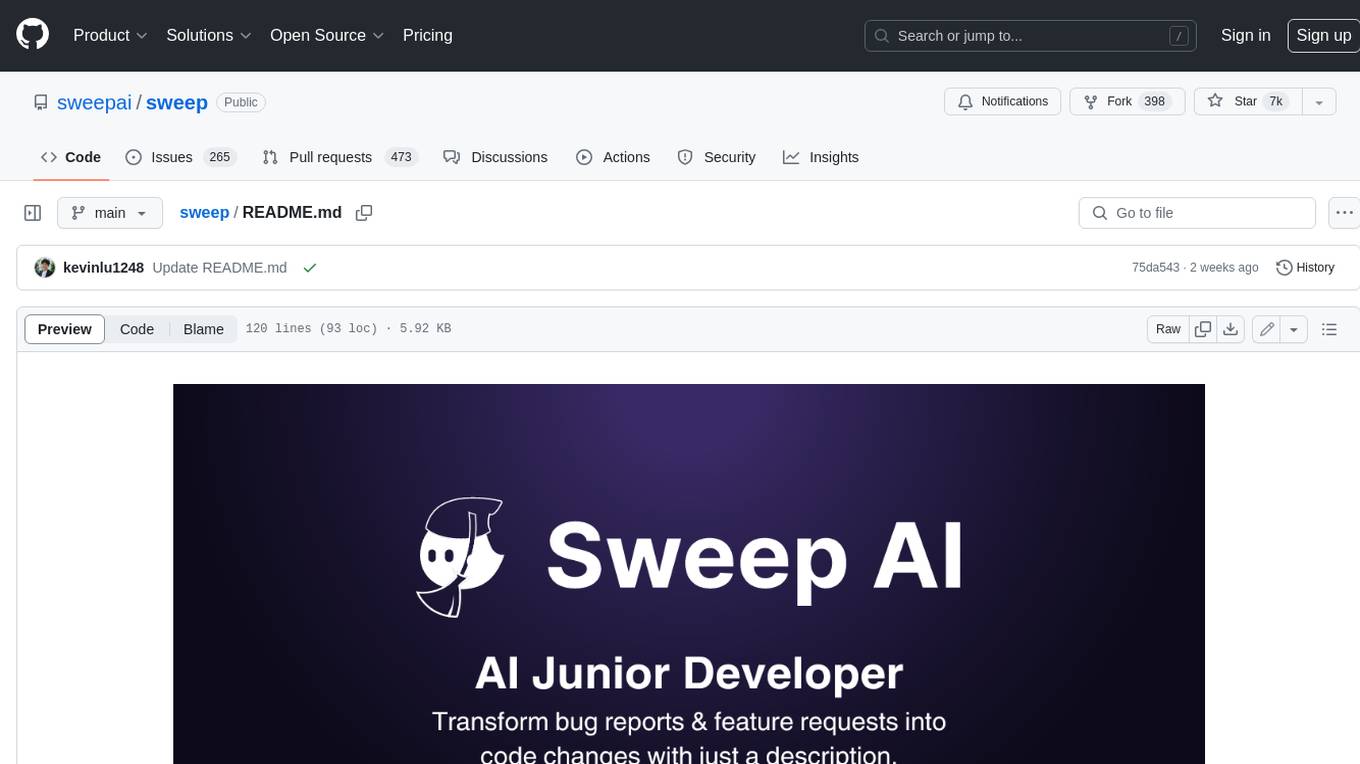Viewport: 1360px width, 764px height.
Task: Copy the README.md file path
Action: [x=364, y=213]
